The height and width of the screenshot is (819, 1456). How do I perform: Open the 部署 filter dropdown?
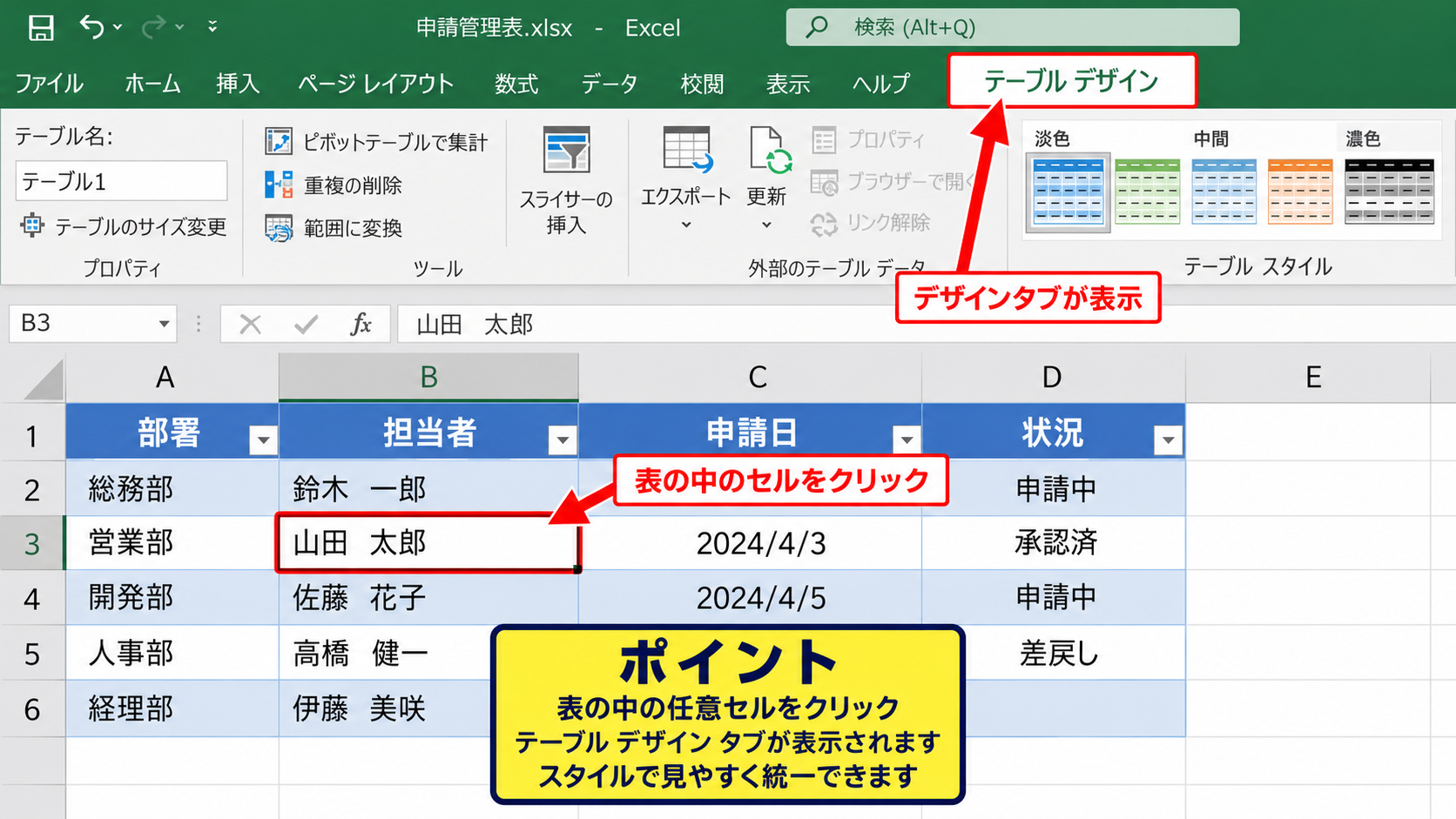pyautogui.click(x=263, y=440)
